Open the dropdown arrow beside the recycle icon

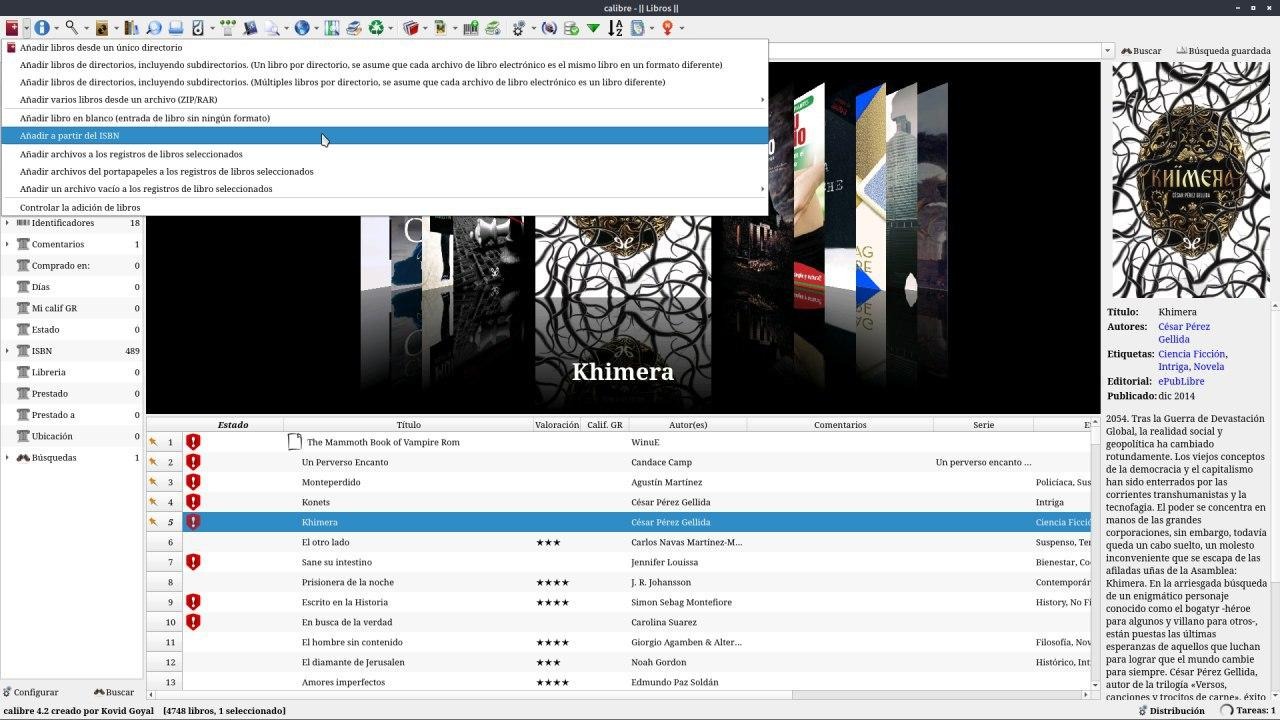(390, 28)
